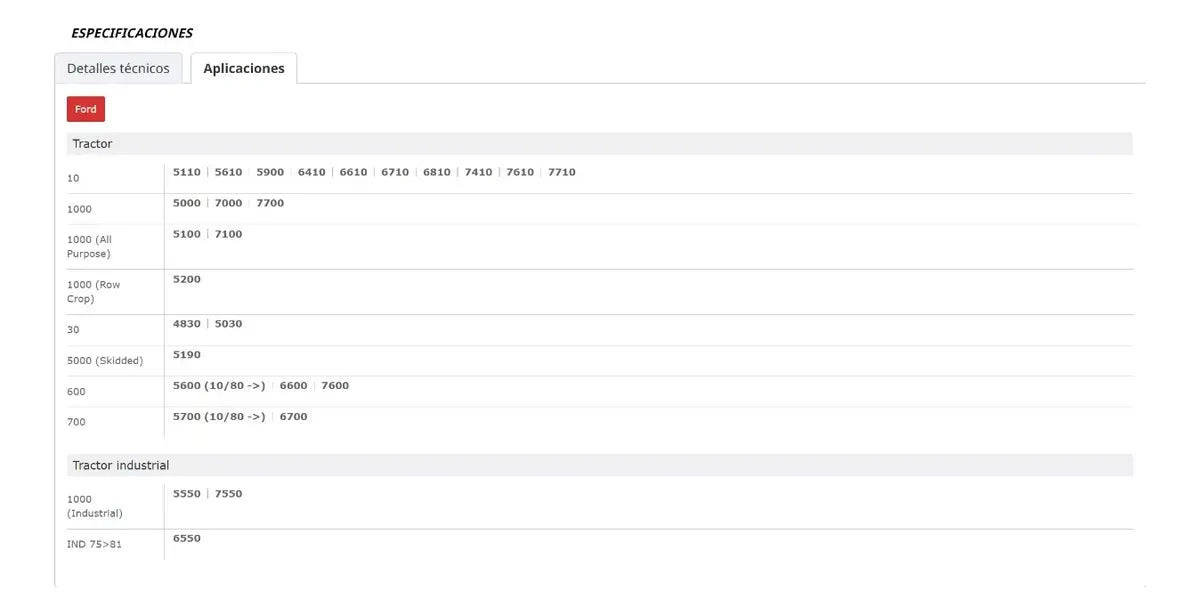Click the series label 600
The height and width of the screenshot is (615, 1200).
[x=76, y=392]
